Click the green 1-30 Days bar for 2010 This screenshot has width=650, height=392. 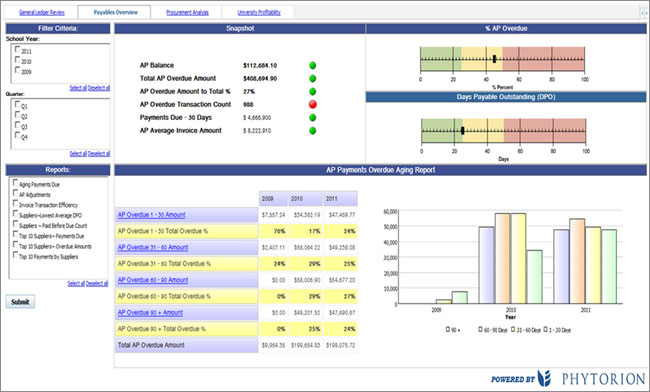(535, 277)
